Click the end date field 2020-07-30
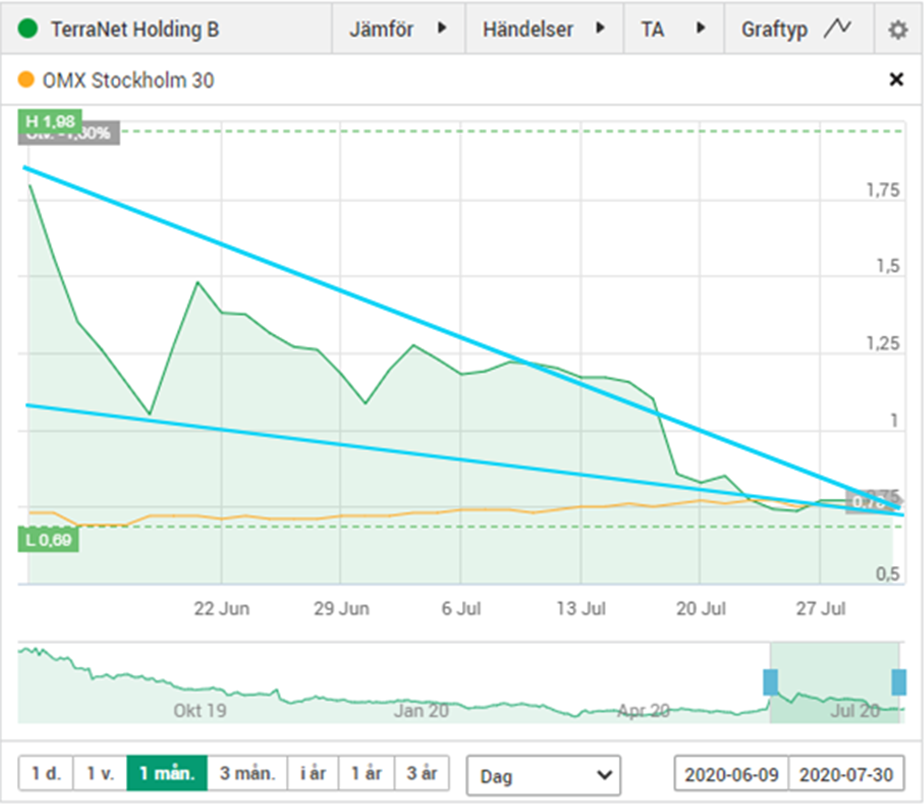Image resolution: width=924 pixels, height=804 pixels. point(846,773)
